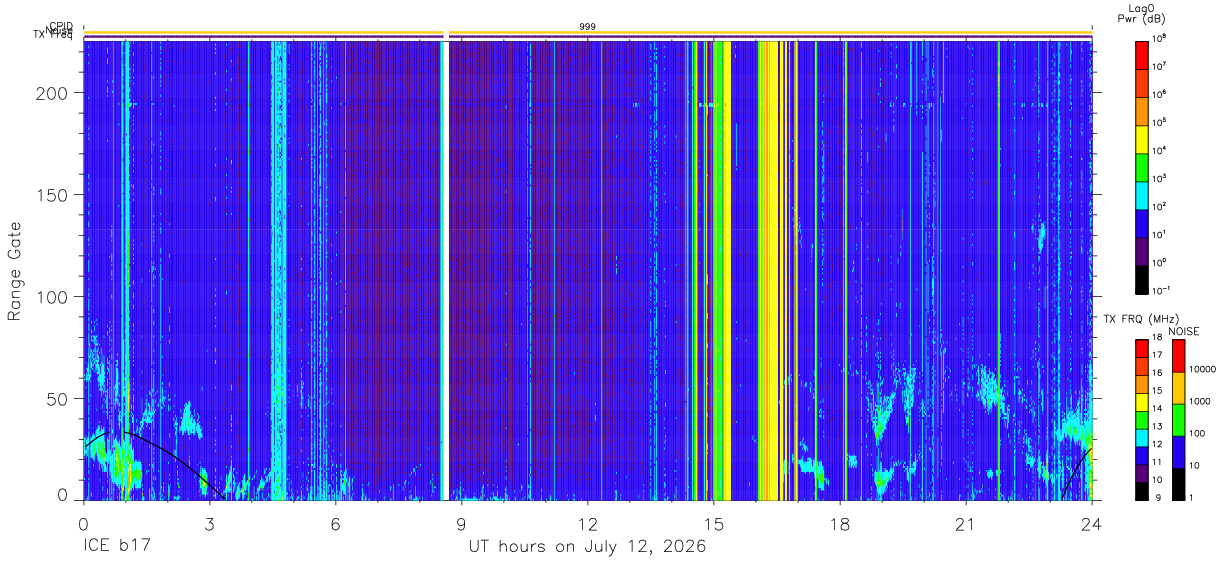This screenshot has width=1228, height=567.
Task: Click the red top segment of TX FRQ colorbar
Action: [1141, 349]
